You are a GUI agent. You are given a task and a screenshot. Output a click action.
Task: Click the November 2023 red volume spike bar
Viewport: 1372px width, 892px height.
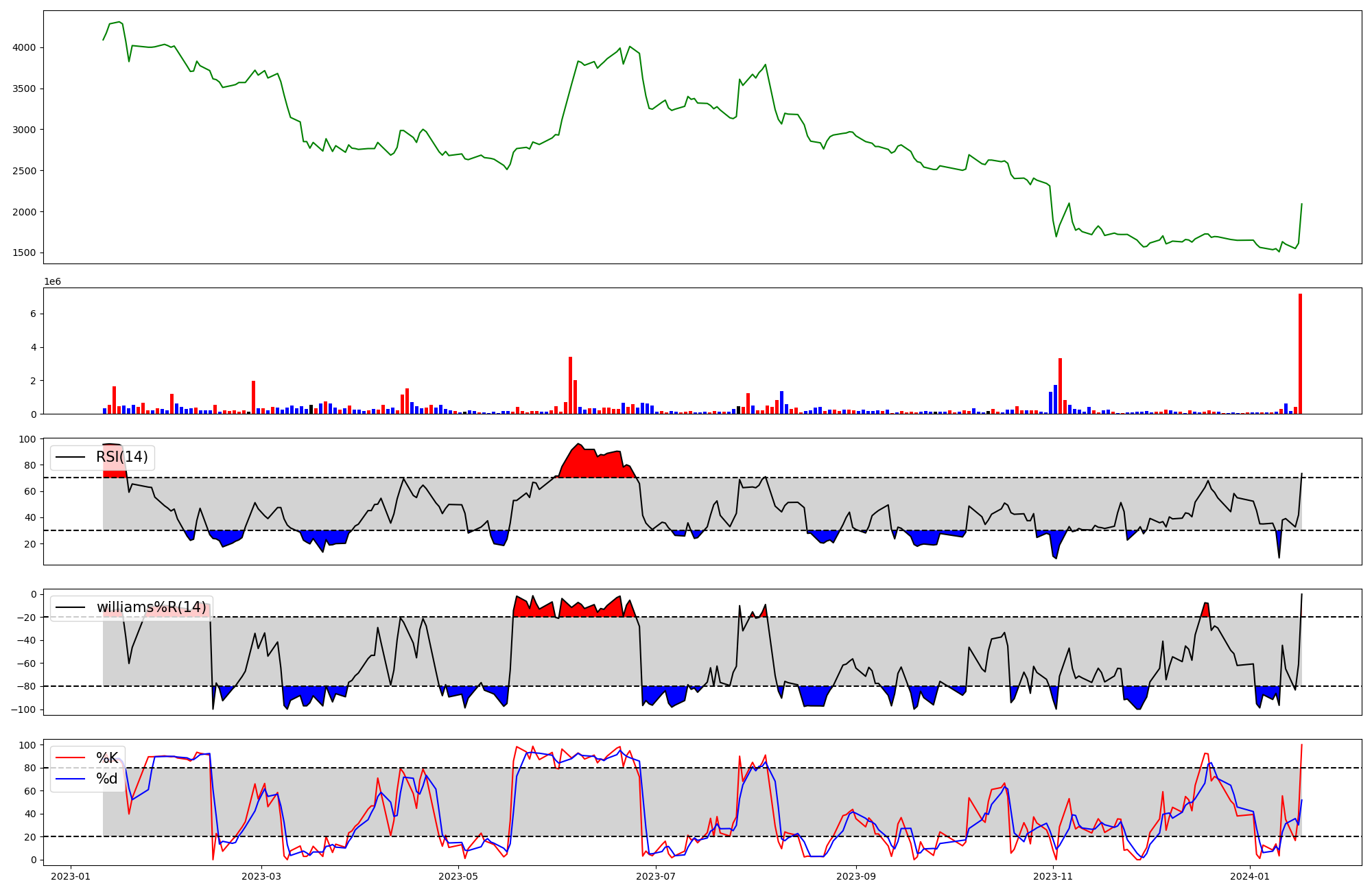[1060, 386]
